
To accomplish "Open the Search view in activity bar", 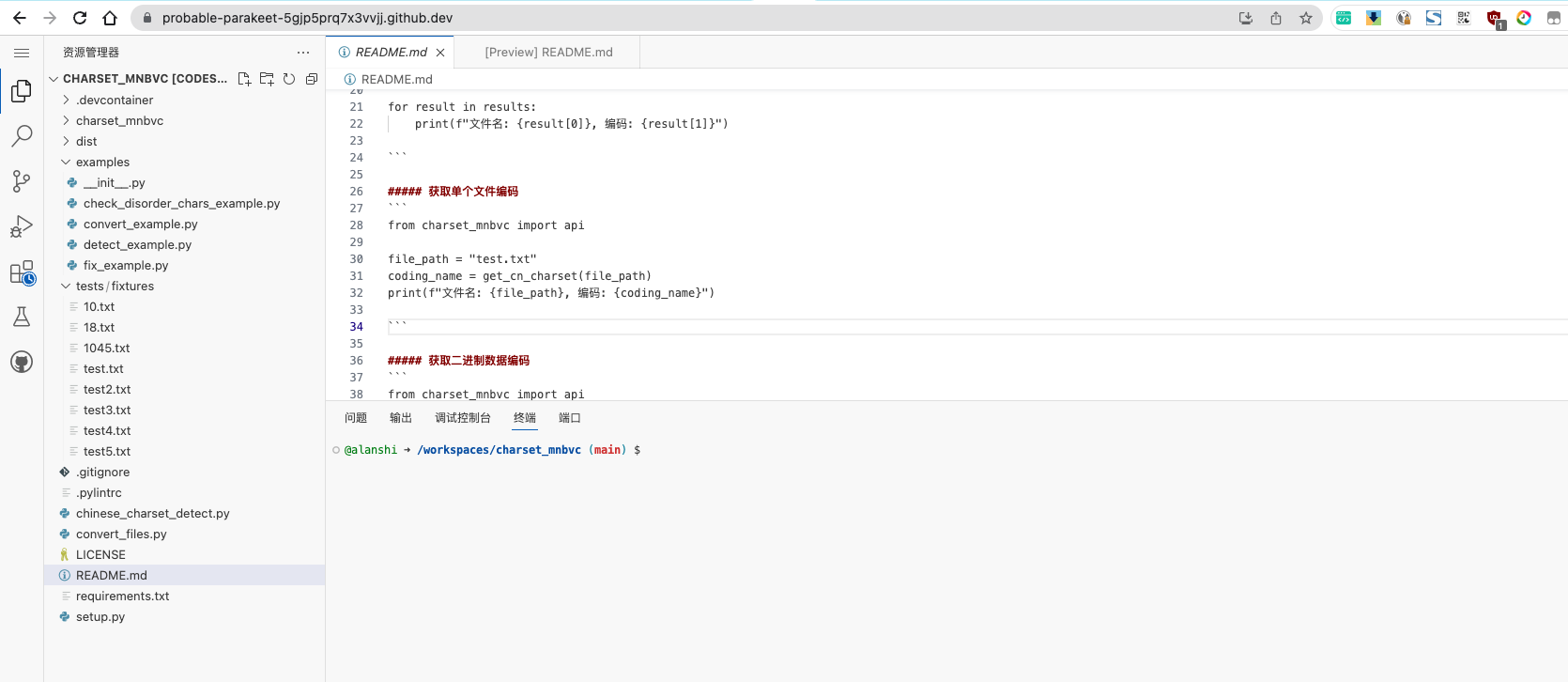I will pyautogui.click(x=22, y=135).
